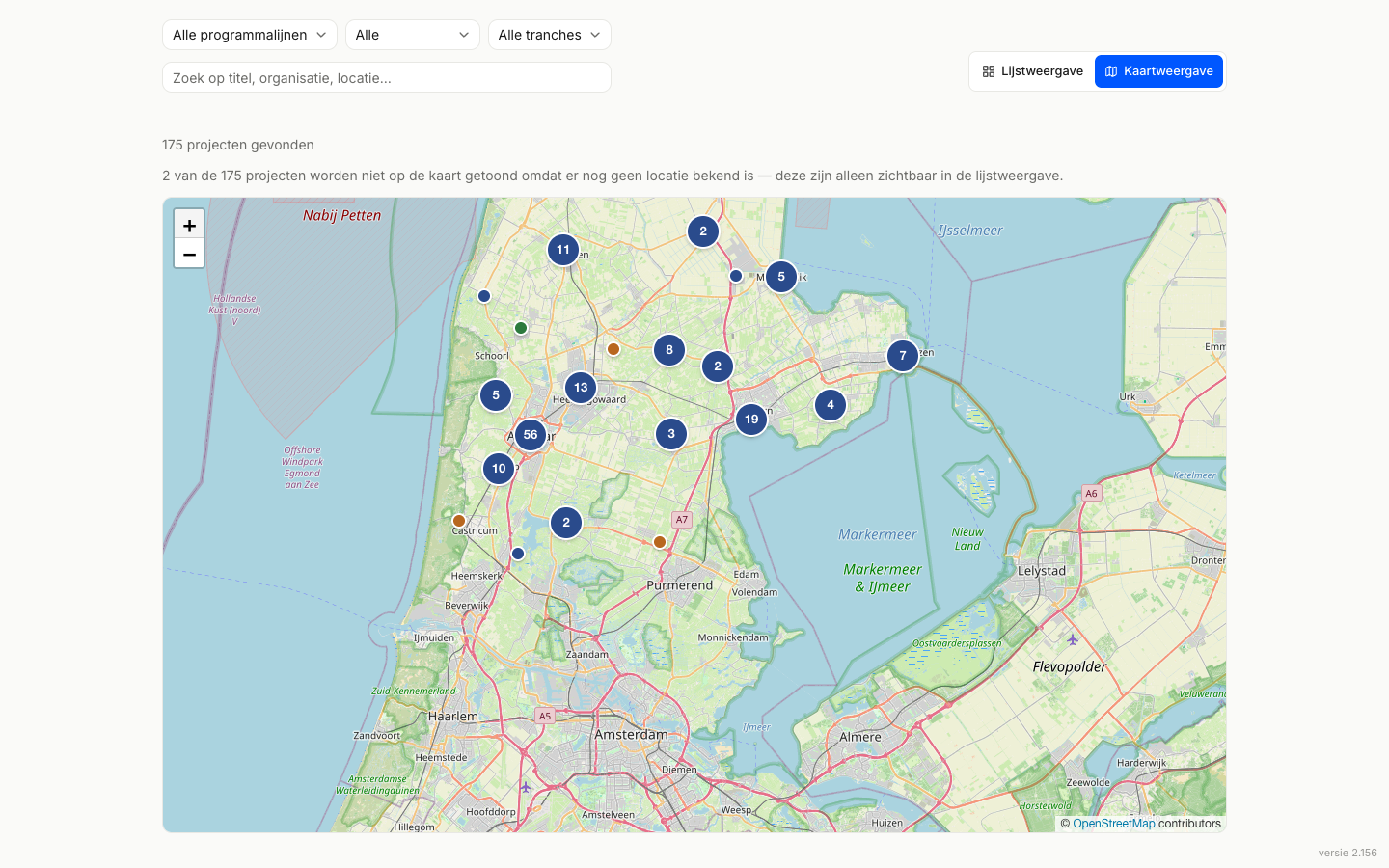Click the orange marker near Castricum
The image size is (1389, 868).
(x=459, y=521)
